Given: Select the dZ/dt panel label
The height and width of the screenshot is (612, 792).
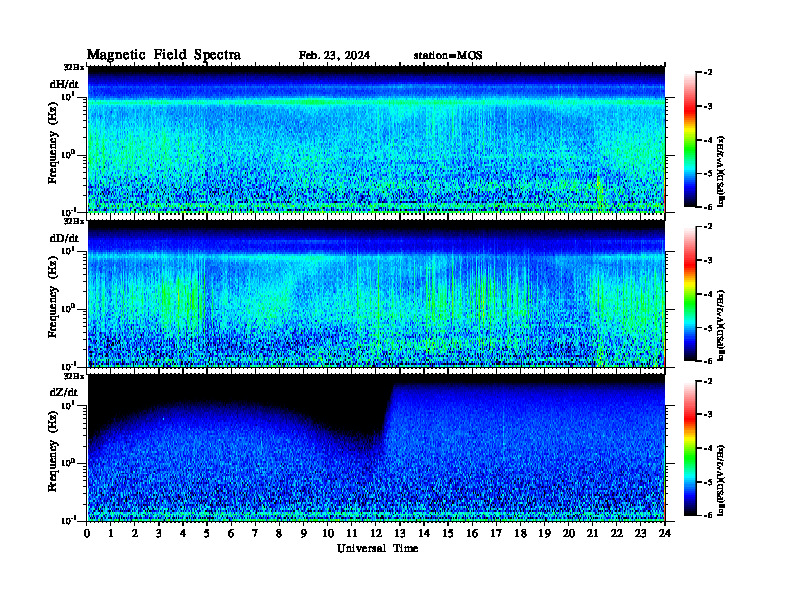Looking at the screenshot, I should pos(64,392).
